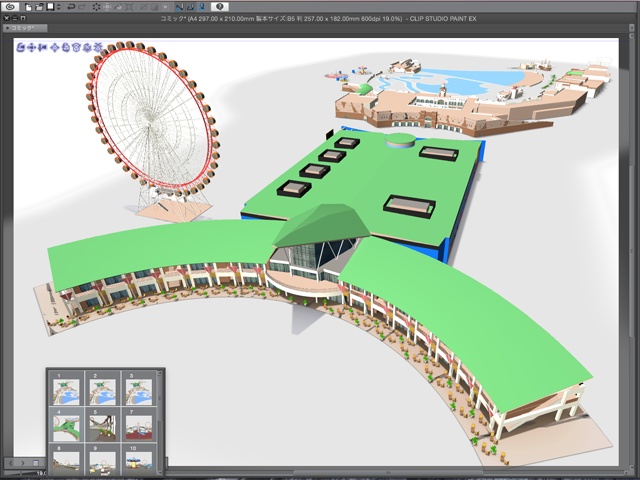Select the object rotate vertical axis icon
The image size is (640, 480).
tap(87, 47)
